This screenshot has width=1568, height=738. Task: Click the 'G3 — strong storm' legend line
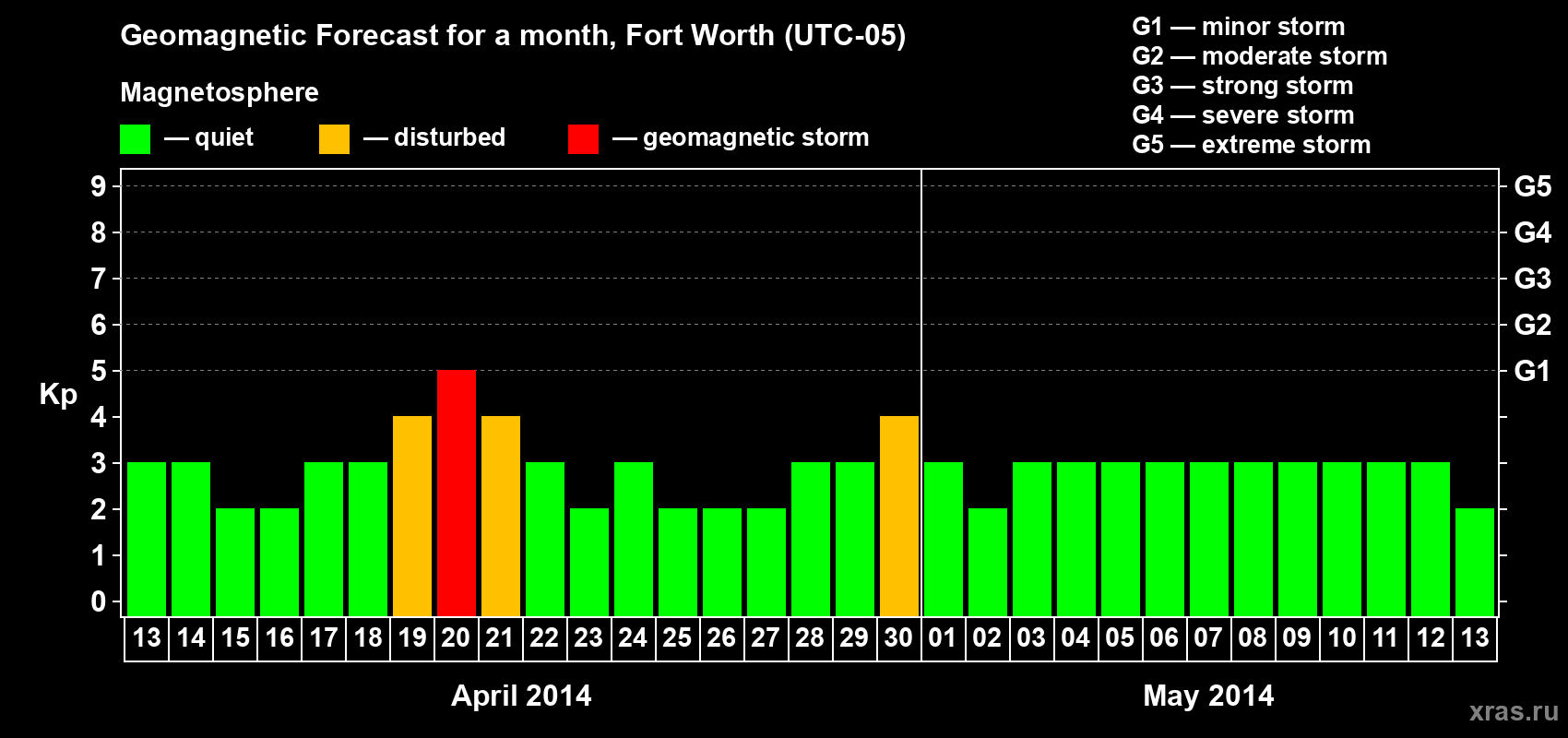point(1242,86)
